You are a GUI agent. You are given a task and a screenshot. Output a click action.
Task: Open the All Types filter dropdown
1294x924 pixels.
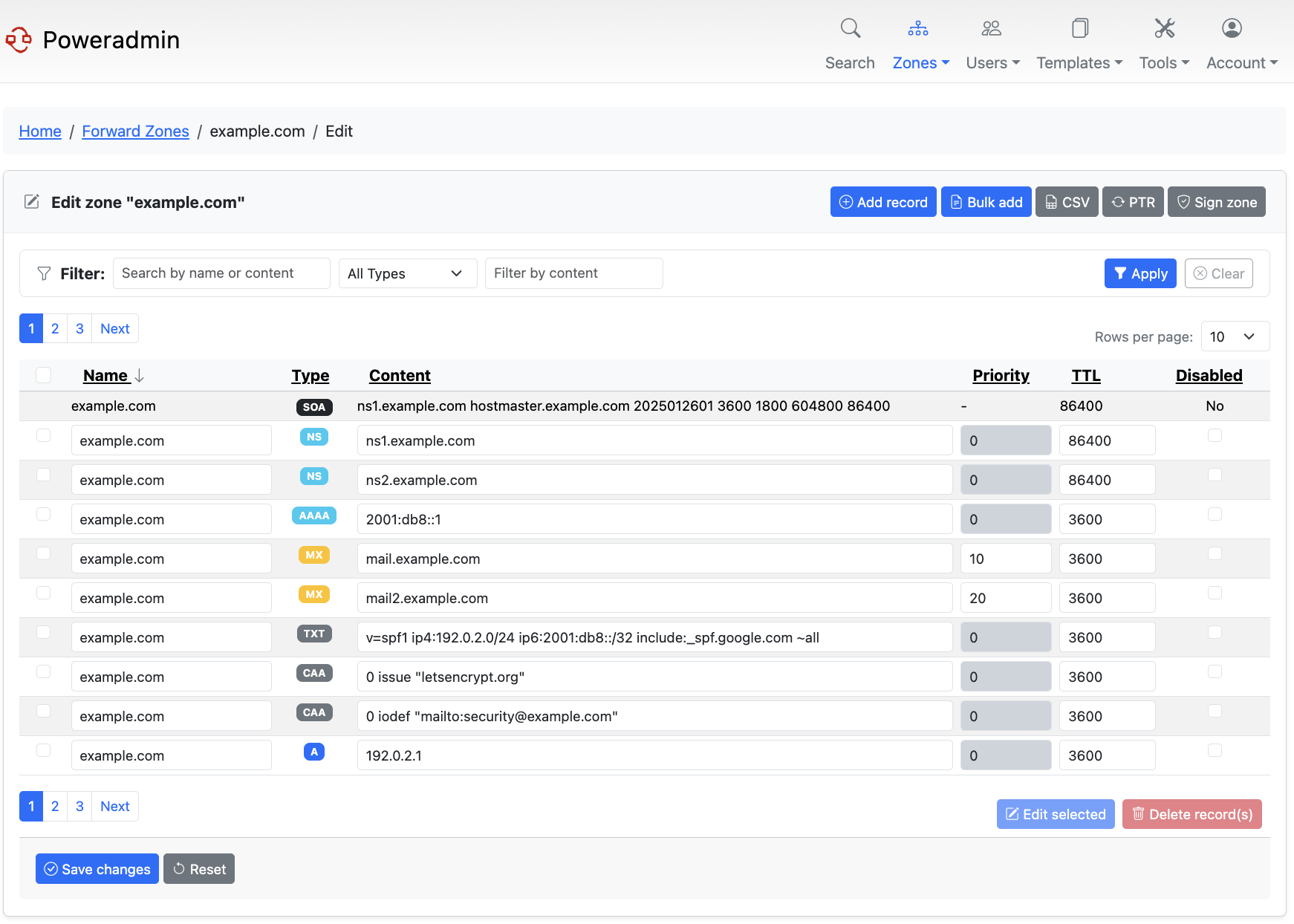pos(407,273)
